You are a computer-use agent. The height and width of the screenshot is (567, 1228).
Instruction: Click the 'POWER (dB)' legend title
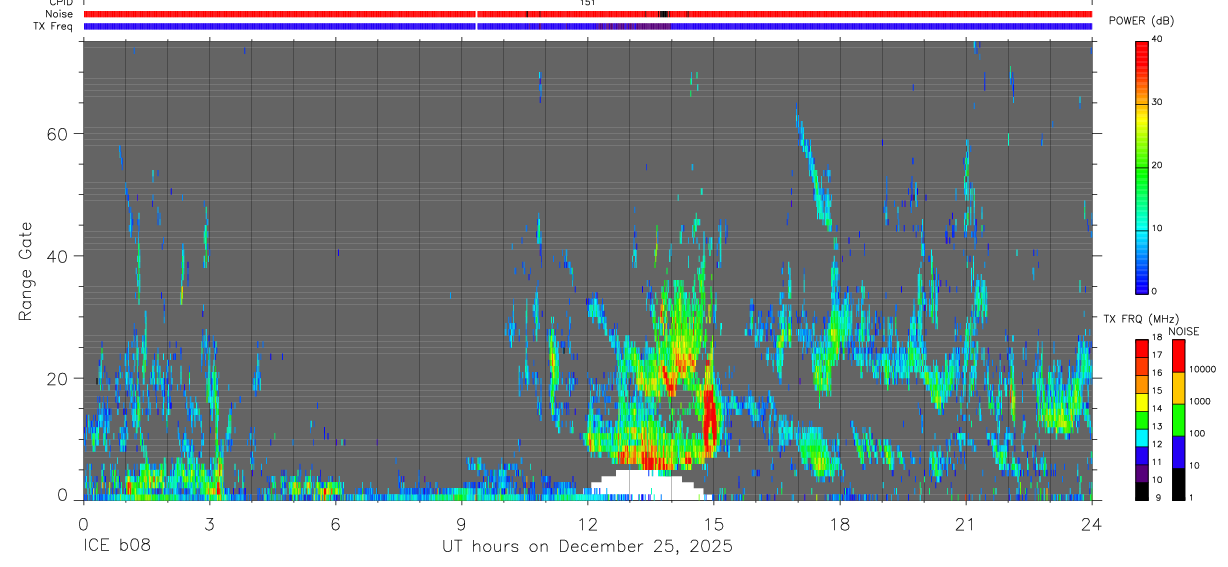coord(1142,21)
